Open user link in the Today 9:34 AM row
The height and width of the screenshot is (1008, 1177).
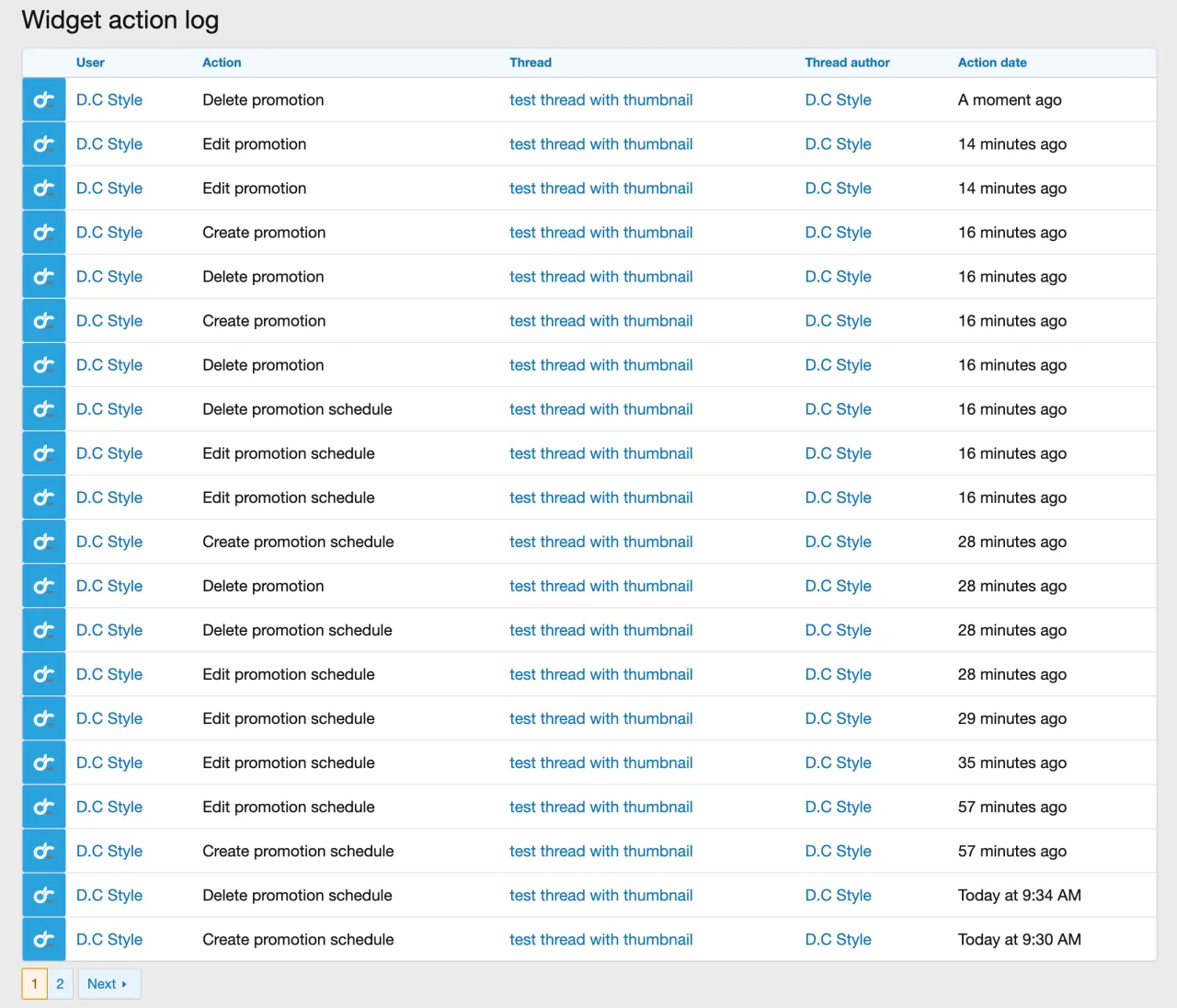109,895
